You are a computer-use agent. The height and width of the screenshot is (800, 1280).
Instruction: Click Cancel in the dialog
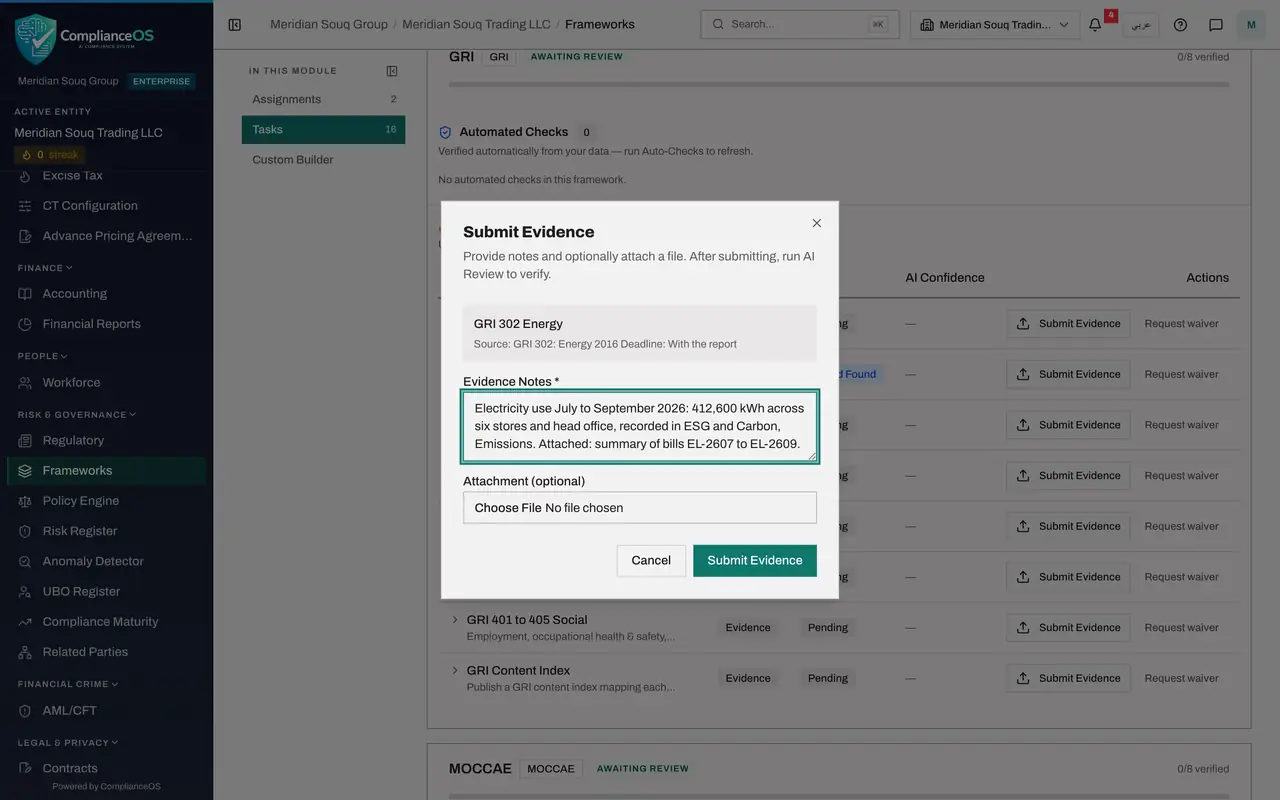651,560
